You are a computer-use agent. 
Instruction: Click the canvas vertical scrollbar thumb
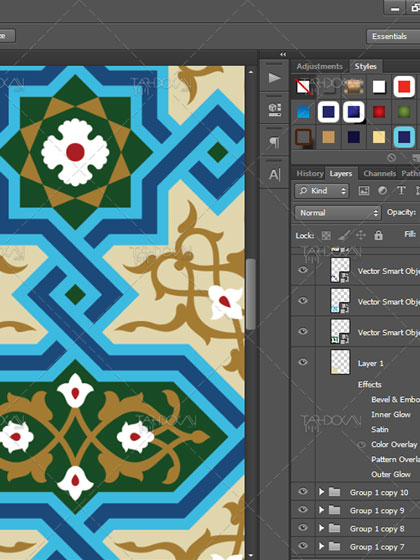pyautogui.click(x=251, y=294)
